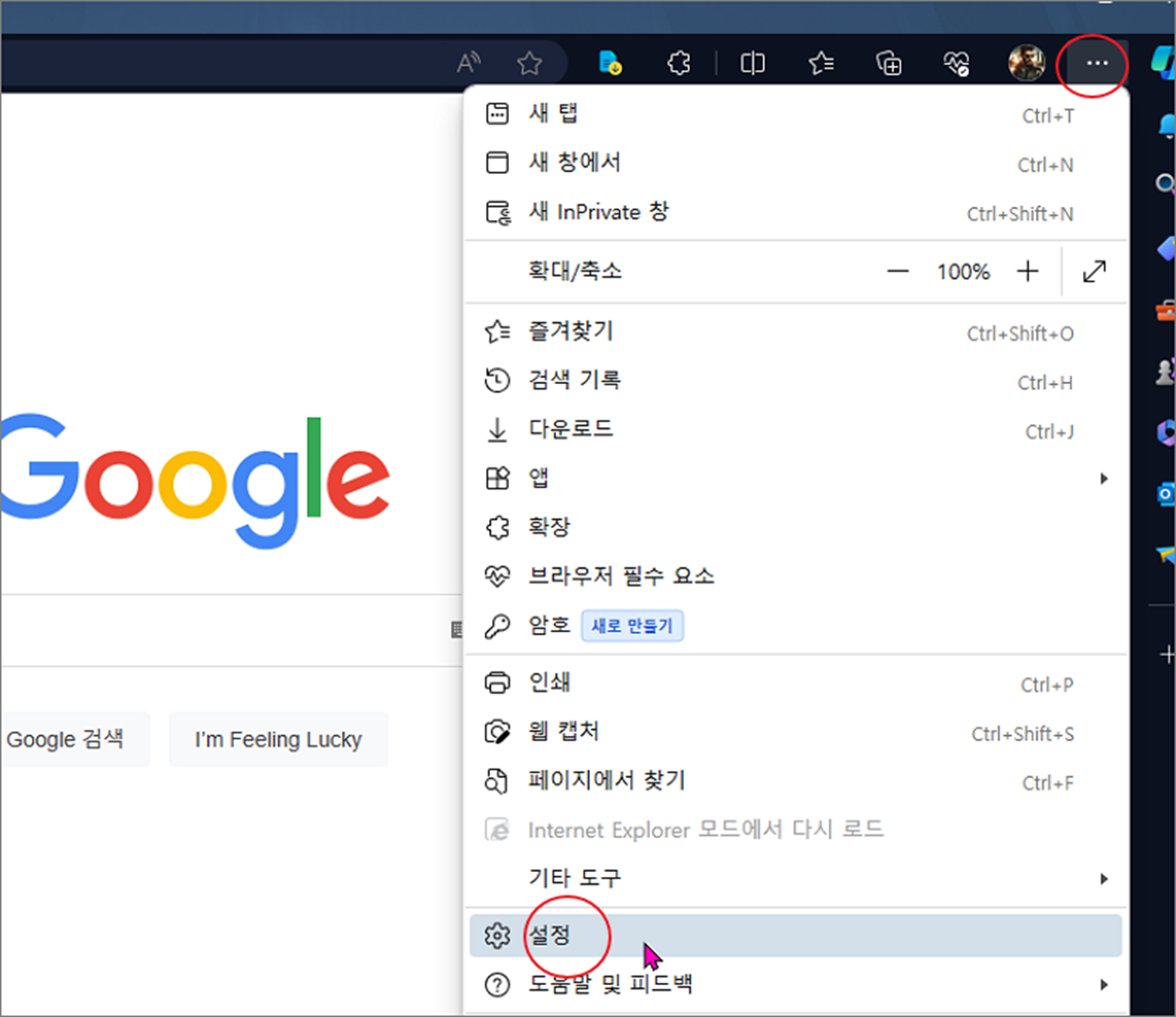The height and width of the screenshot is (1017, 1176).
Task: Select 새 창에서 menu item
Action: click(796, 163)
